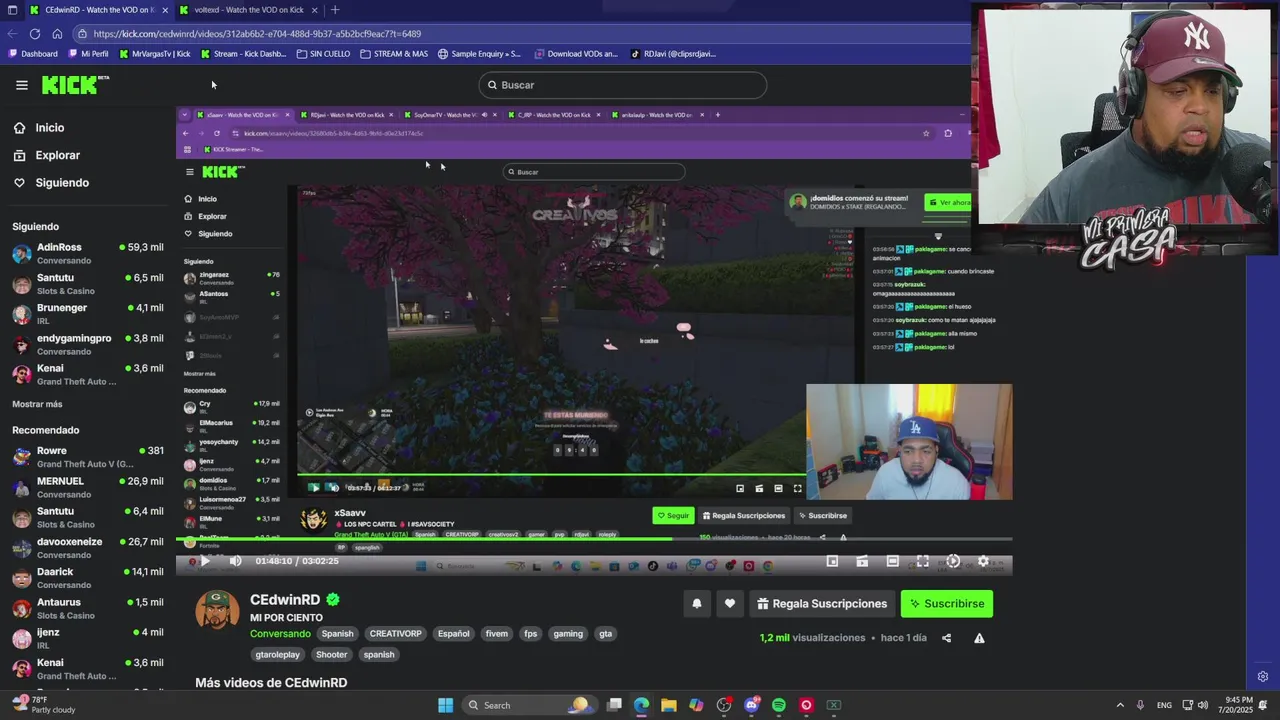Open Discord from taskbar
Viewport: 1280px width, 720px height.
click(751, 705)
